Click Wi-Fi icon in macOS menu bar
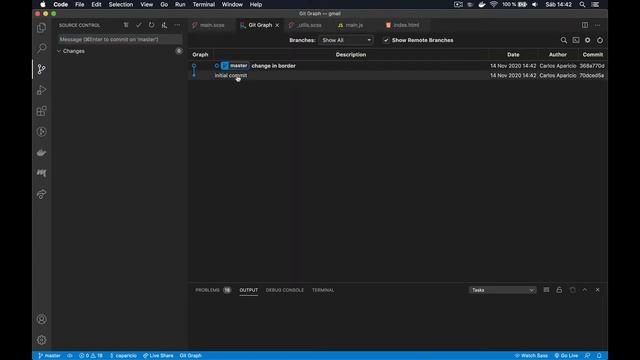Viewport: 640px width, 360px height. (x=493, y=4)
